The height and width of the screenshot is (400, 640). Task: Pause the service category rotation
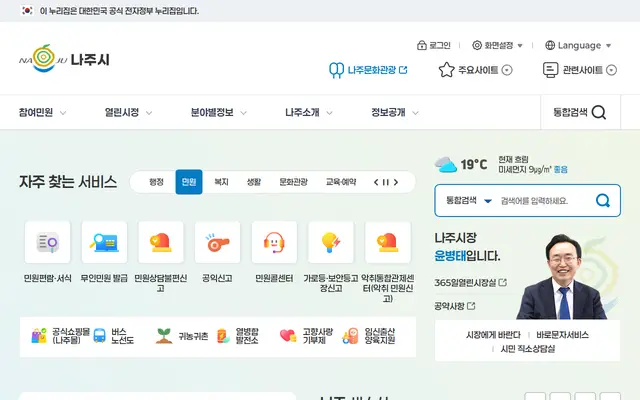(385, 182)
